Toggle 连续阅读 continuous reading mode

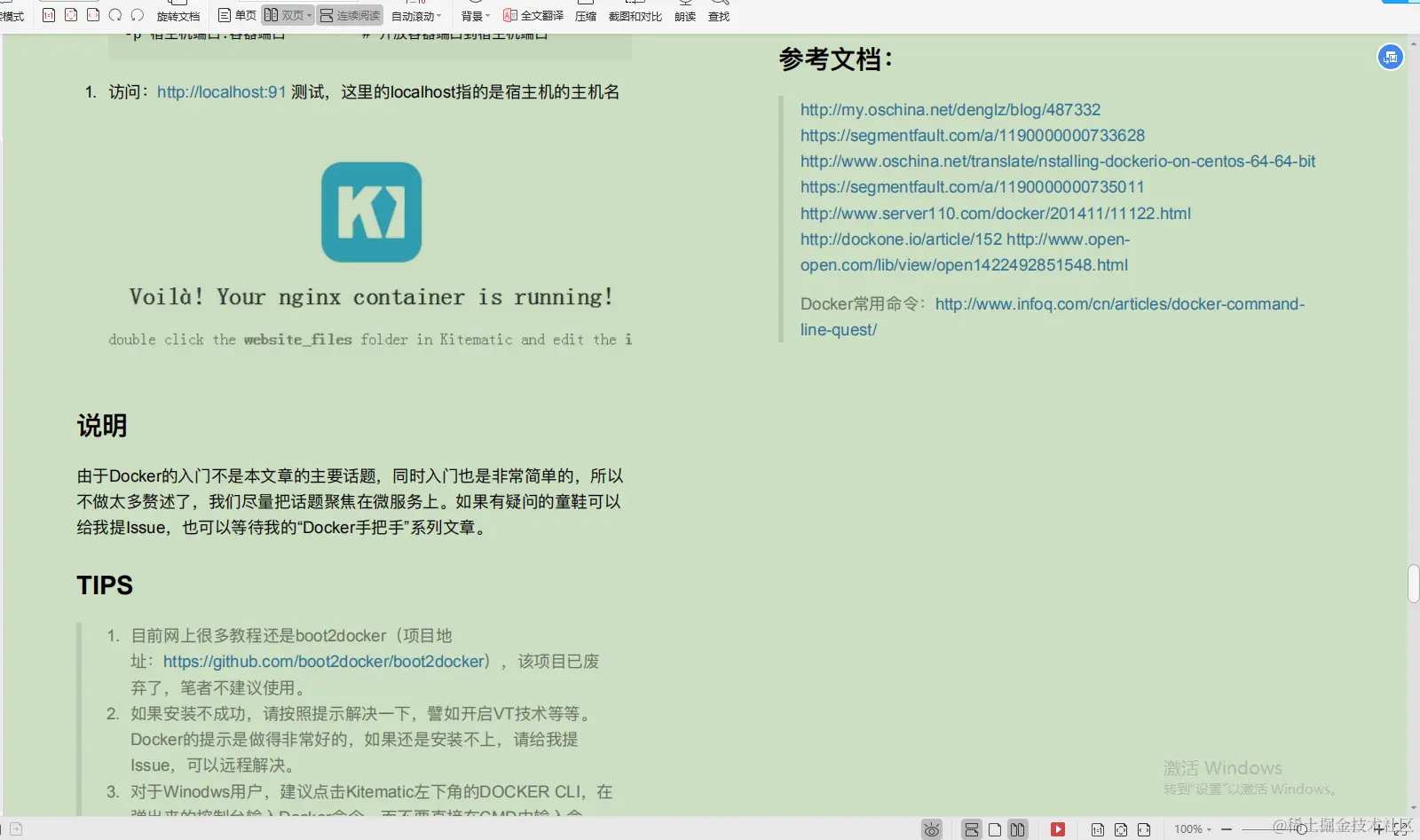(x=350, y=15)
